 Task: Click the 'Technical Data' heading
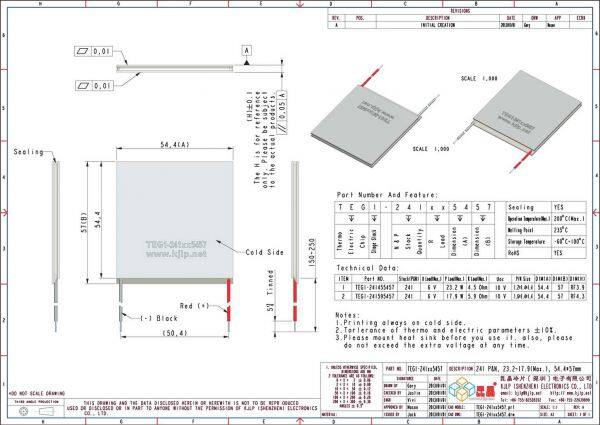tap(368, 268)
